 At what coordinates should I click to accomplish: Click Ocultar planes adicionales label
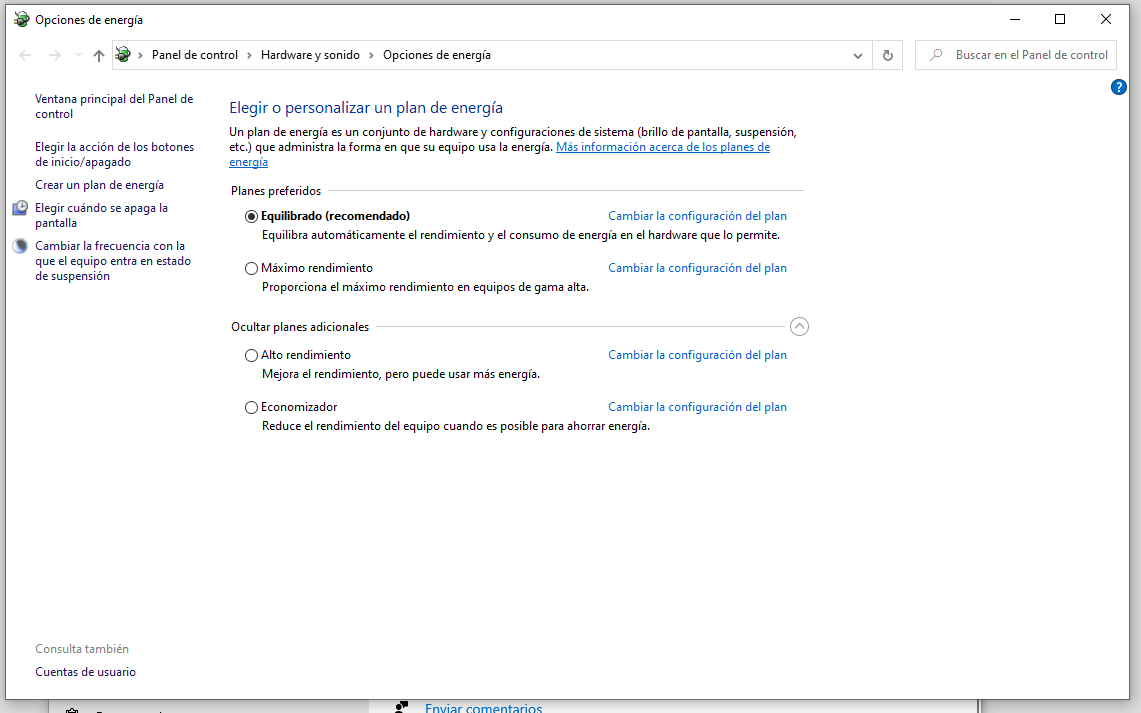pyautogui.click(x=300, y=327)
